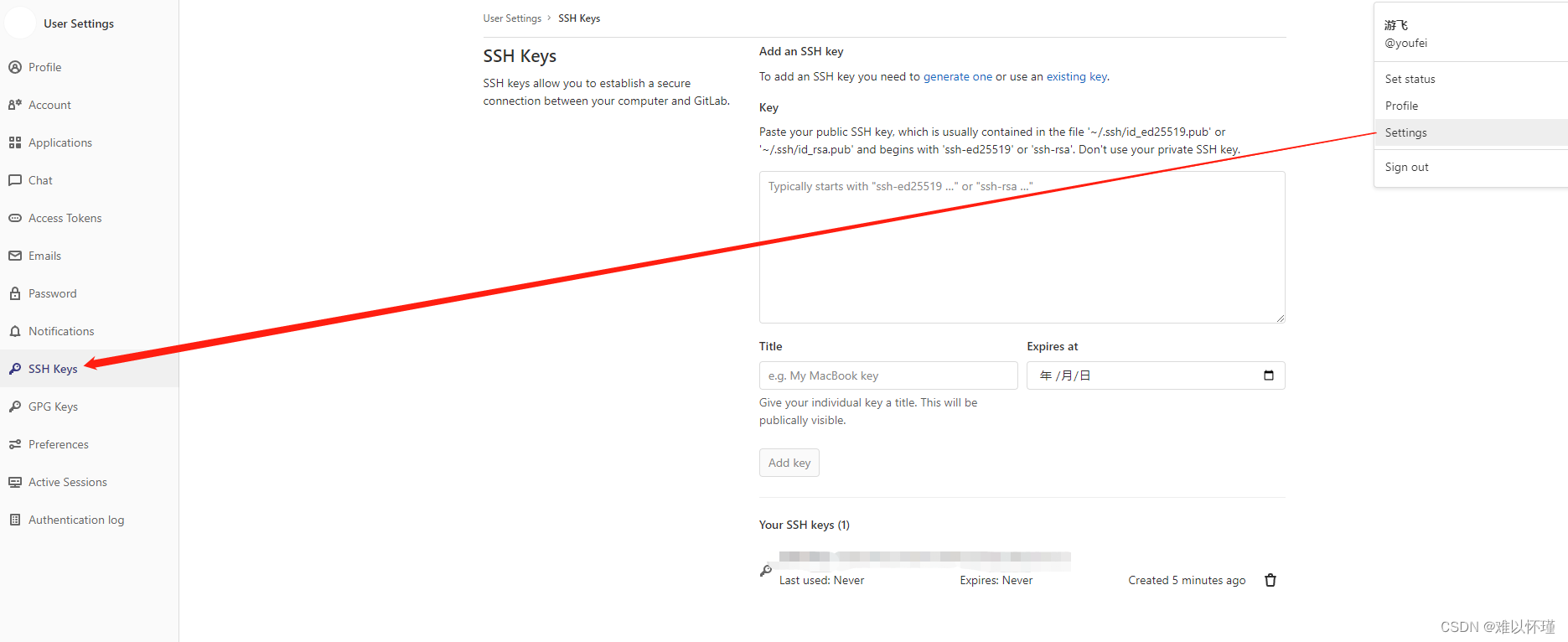Image resolution: width=1568 pixels, height=642 pixels.
Task: Focus the SSH public key text area
Action: [1022, 247]
